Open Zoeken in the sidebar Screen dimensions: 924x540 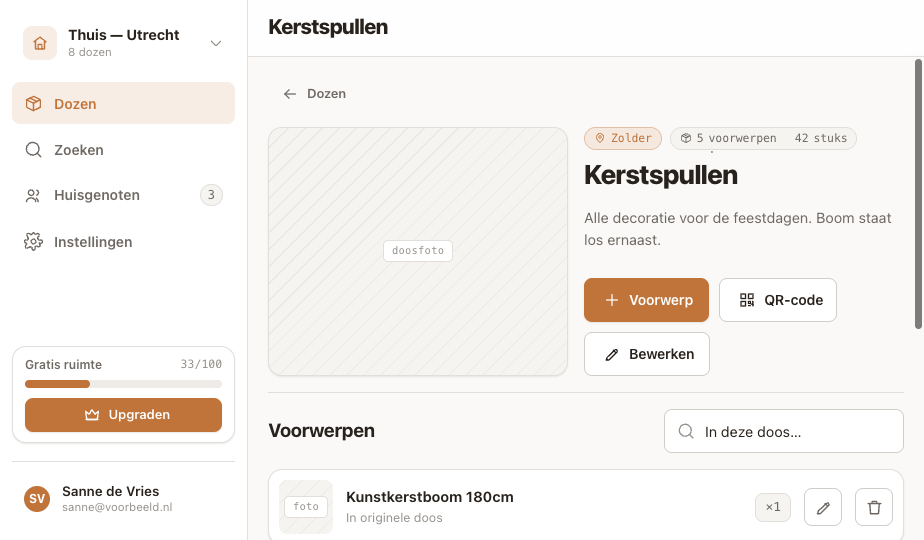coord(123,150)
